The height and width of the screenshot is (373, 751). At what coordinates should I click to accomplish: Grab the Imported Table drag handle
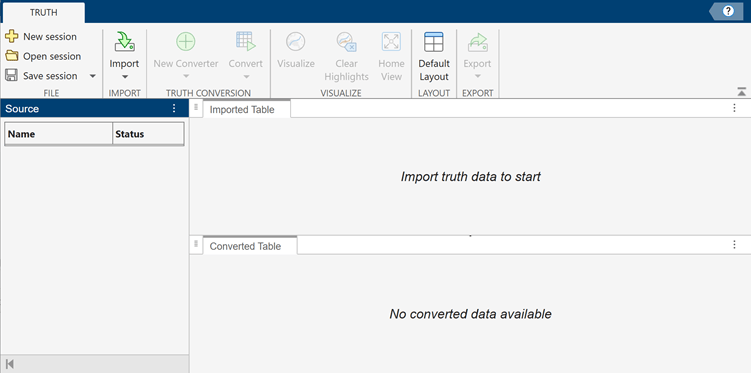[196, 108]
